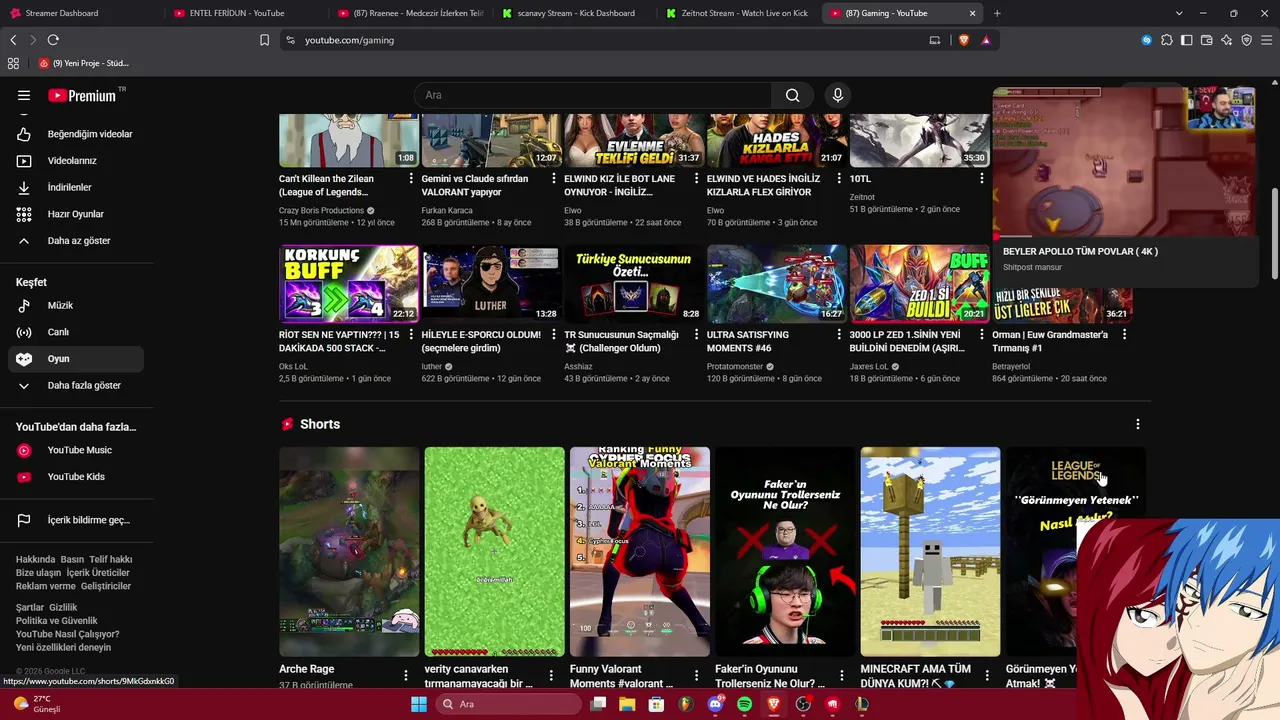Collapse the list with Daha az göster
The height and width of the screenshot is (720, 1280).
point(76,241)
